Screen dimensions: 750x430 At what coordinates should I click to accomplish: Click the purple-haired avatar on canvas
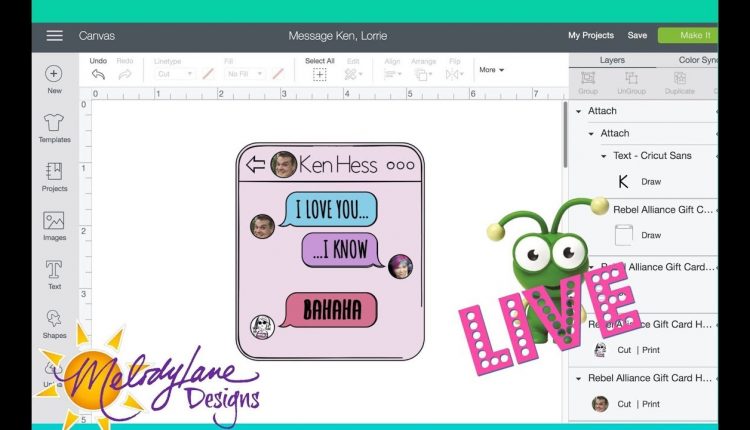(x=400, y=266)
